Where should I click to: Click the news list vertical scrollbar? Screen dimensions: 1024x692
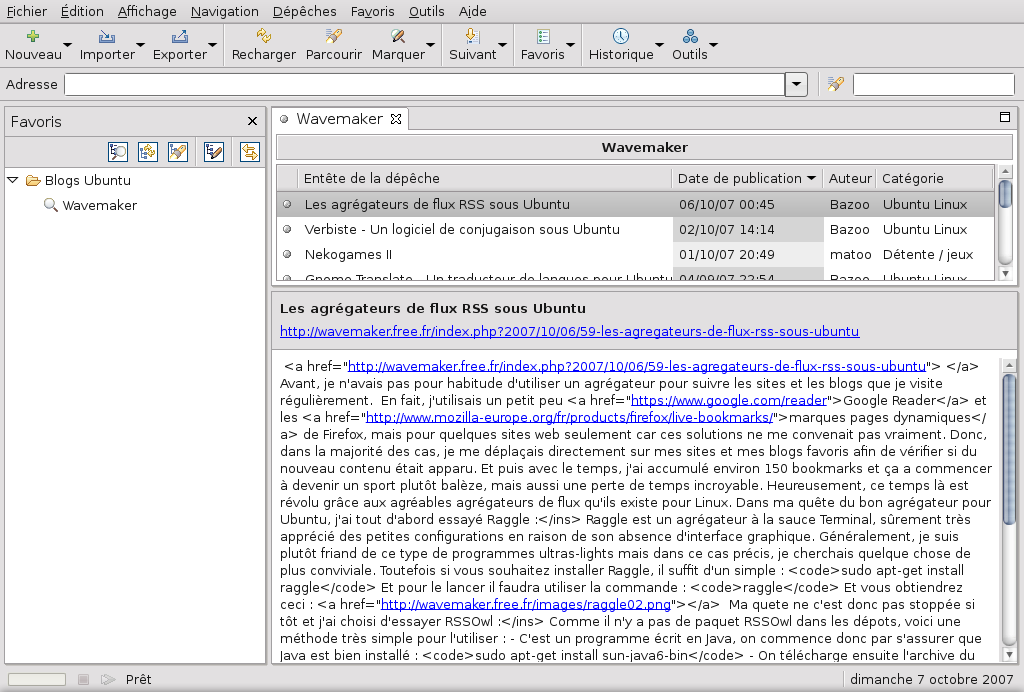[1006, 223]
